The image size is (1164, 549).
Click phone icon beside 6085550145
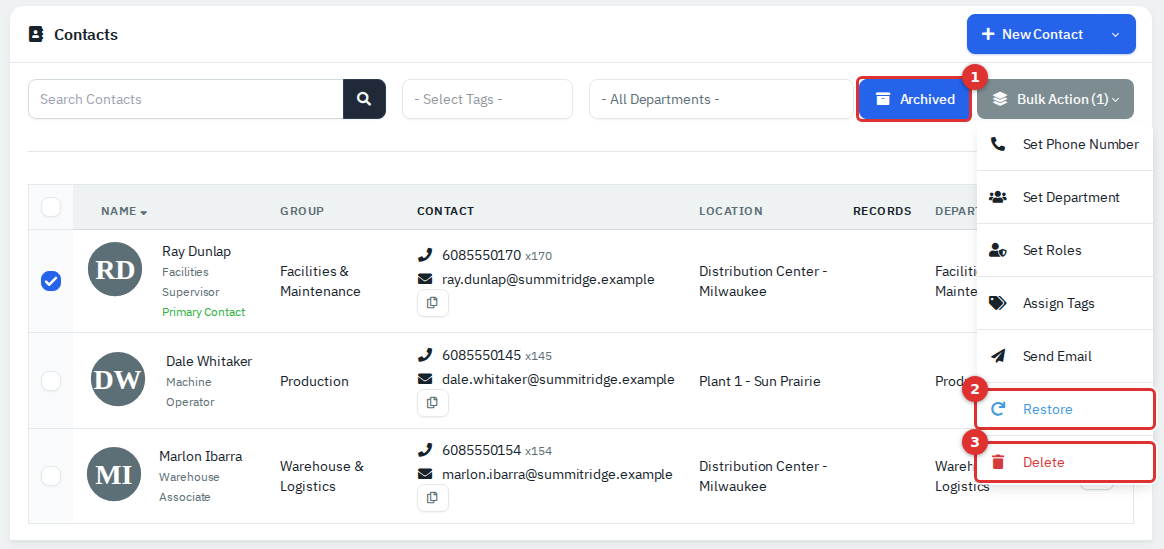[x=425, y=355]
